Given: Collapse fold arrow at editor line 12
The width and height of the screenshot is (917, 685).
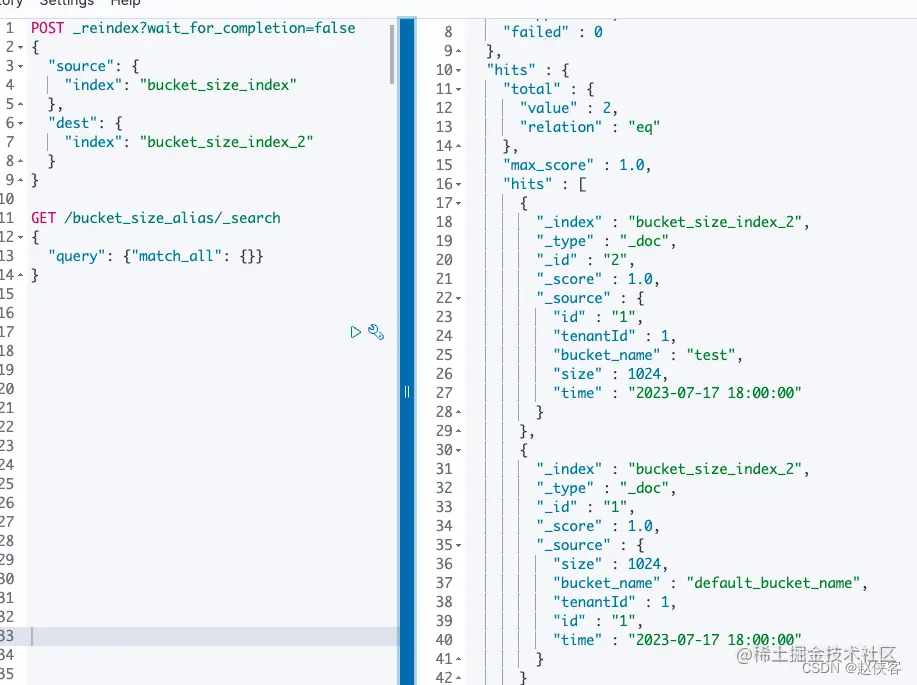Looking at the screenshot, I should point(20,237).
